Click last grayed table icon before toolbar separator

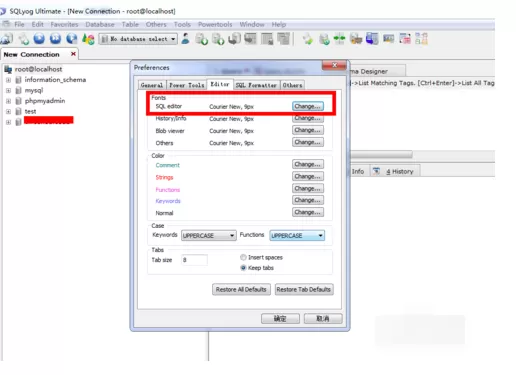(284, 39)
